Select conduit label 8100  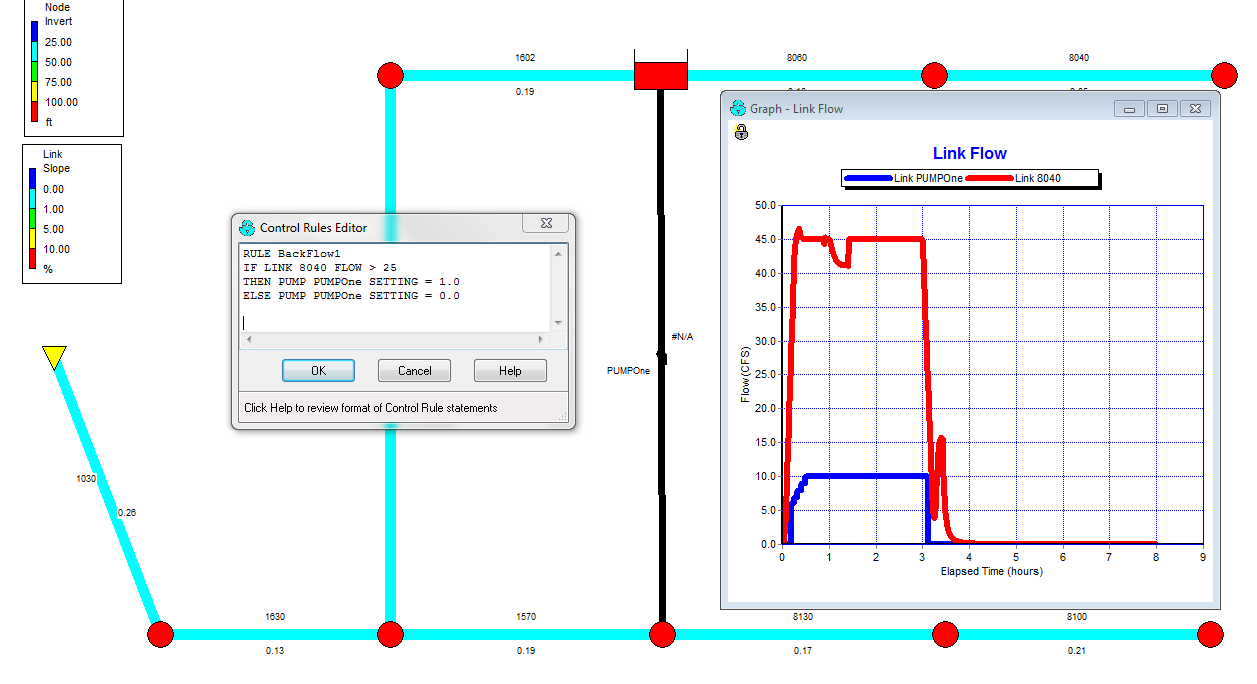click(1077, 617)
